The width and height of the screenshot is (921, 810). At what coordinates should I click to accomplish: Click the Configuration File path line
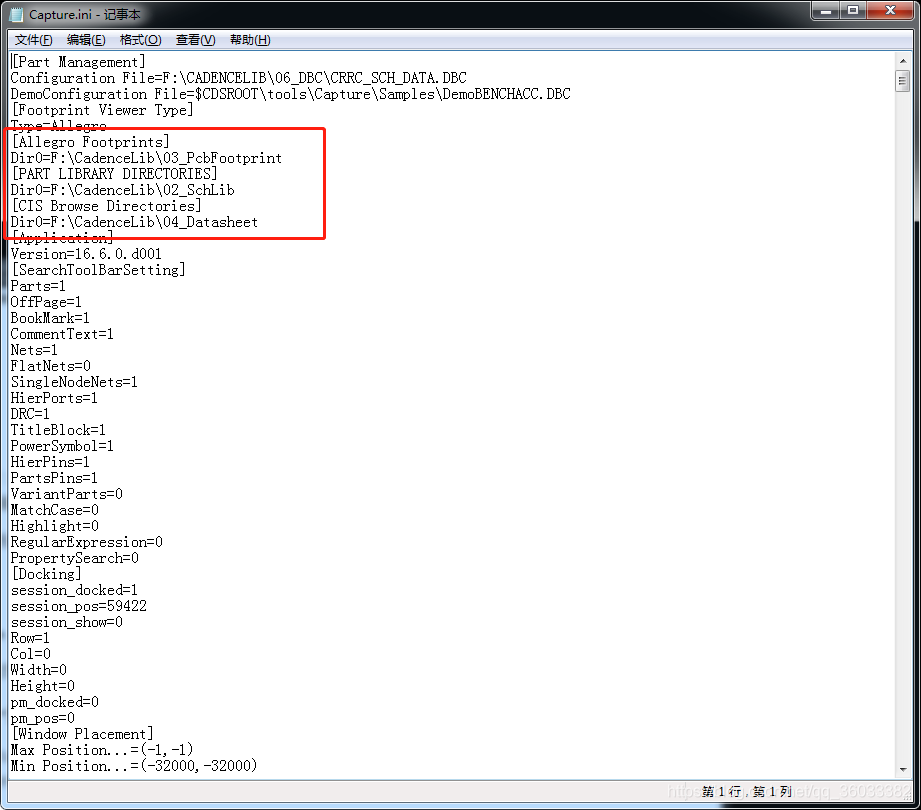point(238,78)
